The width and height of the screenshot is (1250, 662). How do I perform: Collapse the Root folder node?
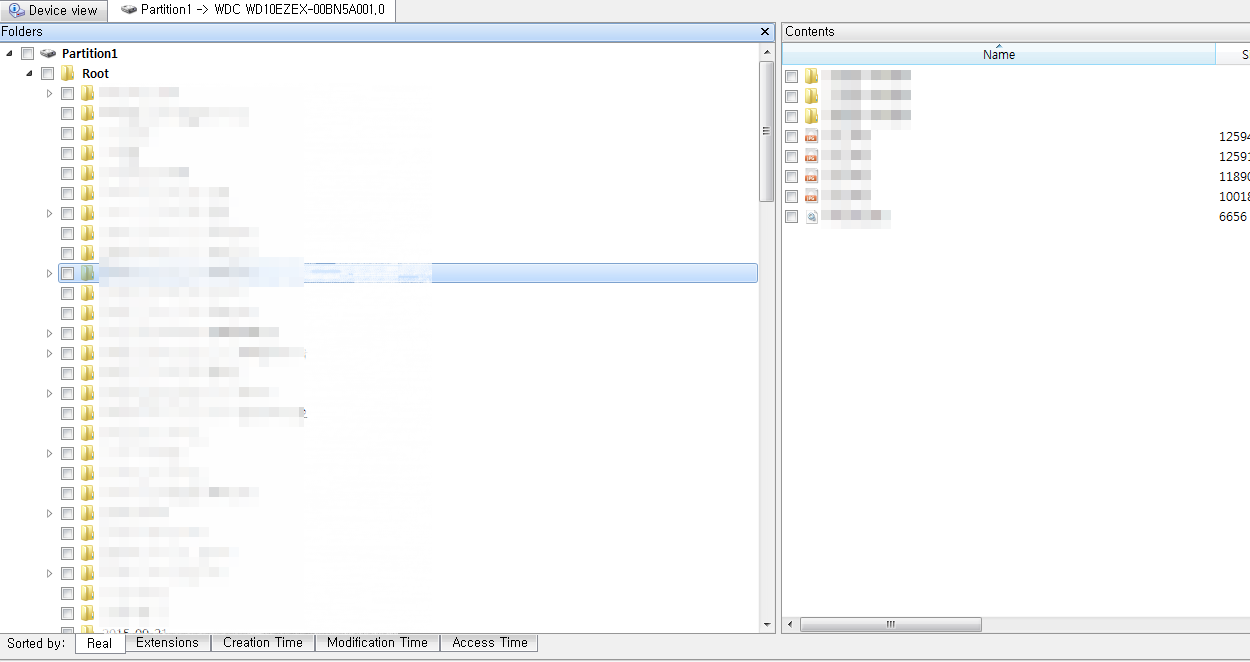(x=29, y=73)
